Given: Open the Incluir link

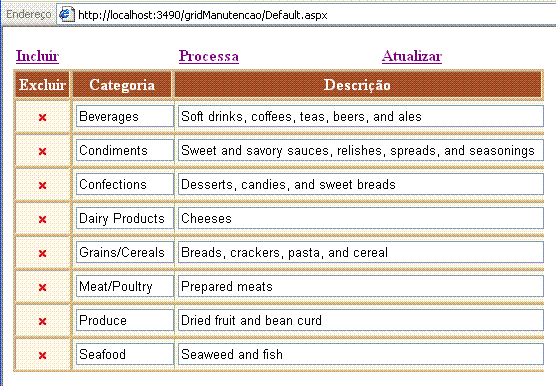Looking at the screenshot, I should coord(37,56).
